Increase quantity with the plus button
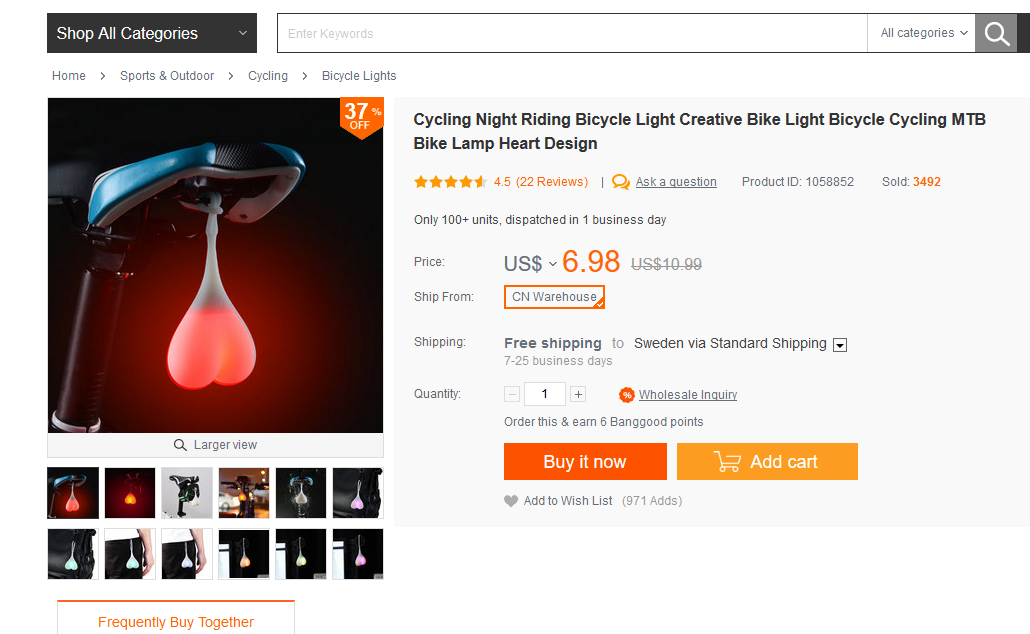The width and height of the screenshot is (1030, 634). 578,395
